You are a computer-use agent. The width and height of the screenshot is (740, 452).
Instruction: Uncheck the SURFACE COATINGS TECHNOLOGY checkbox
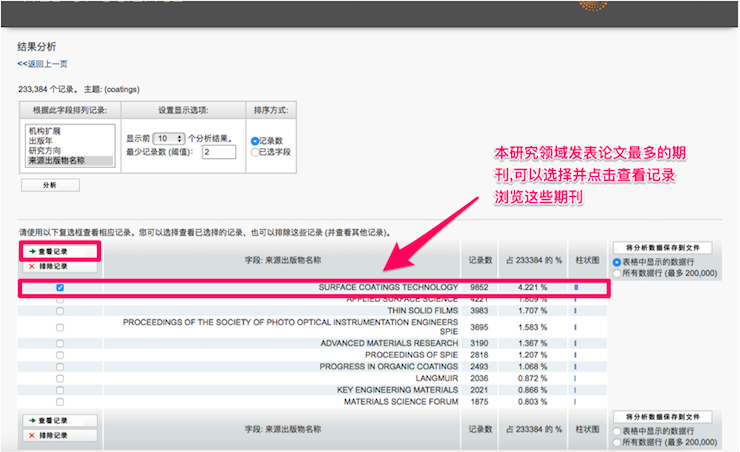pyautogui.click(x=60, y=288)
